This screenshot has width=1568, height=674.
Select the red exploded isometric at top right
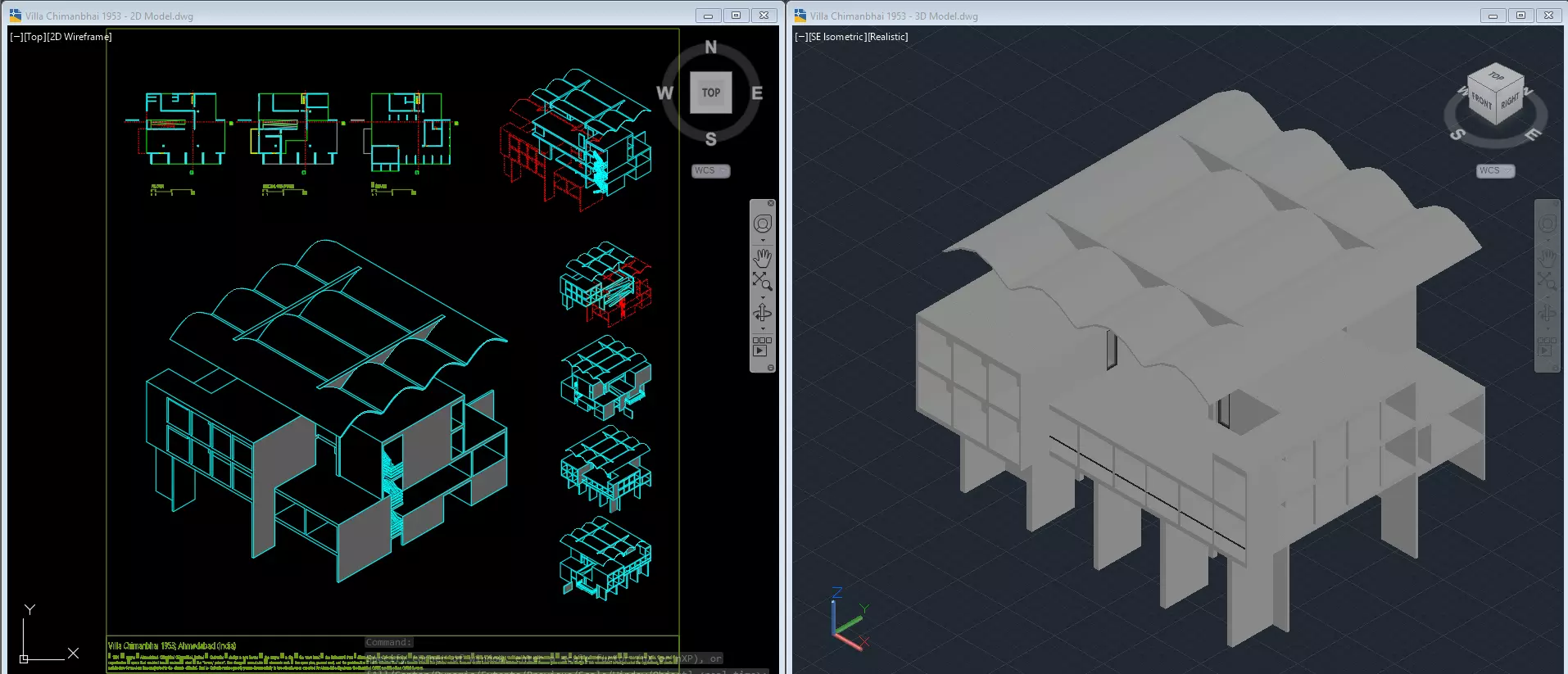tap(575, 139)
